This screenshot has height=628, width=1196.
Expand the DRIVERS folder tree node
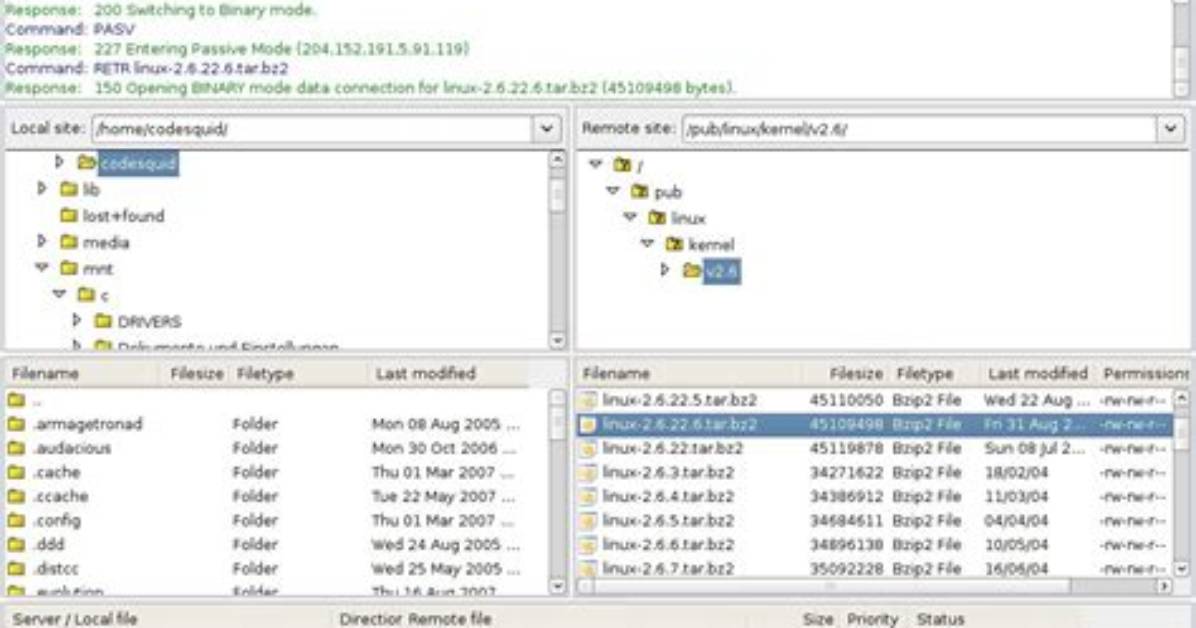76,320
